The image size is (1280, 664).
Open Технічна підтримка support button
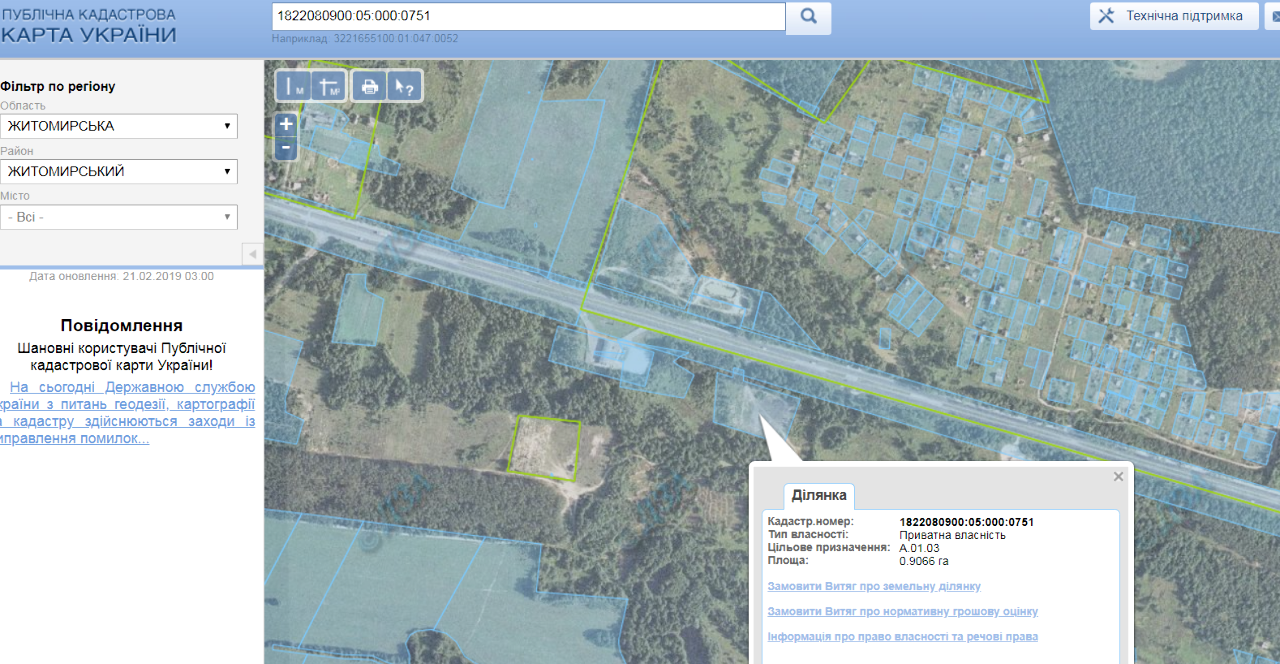coord(1174,16)
